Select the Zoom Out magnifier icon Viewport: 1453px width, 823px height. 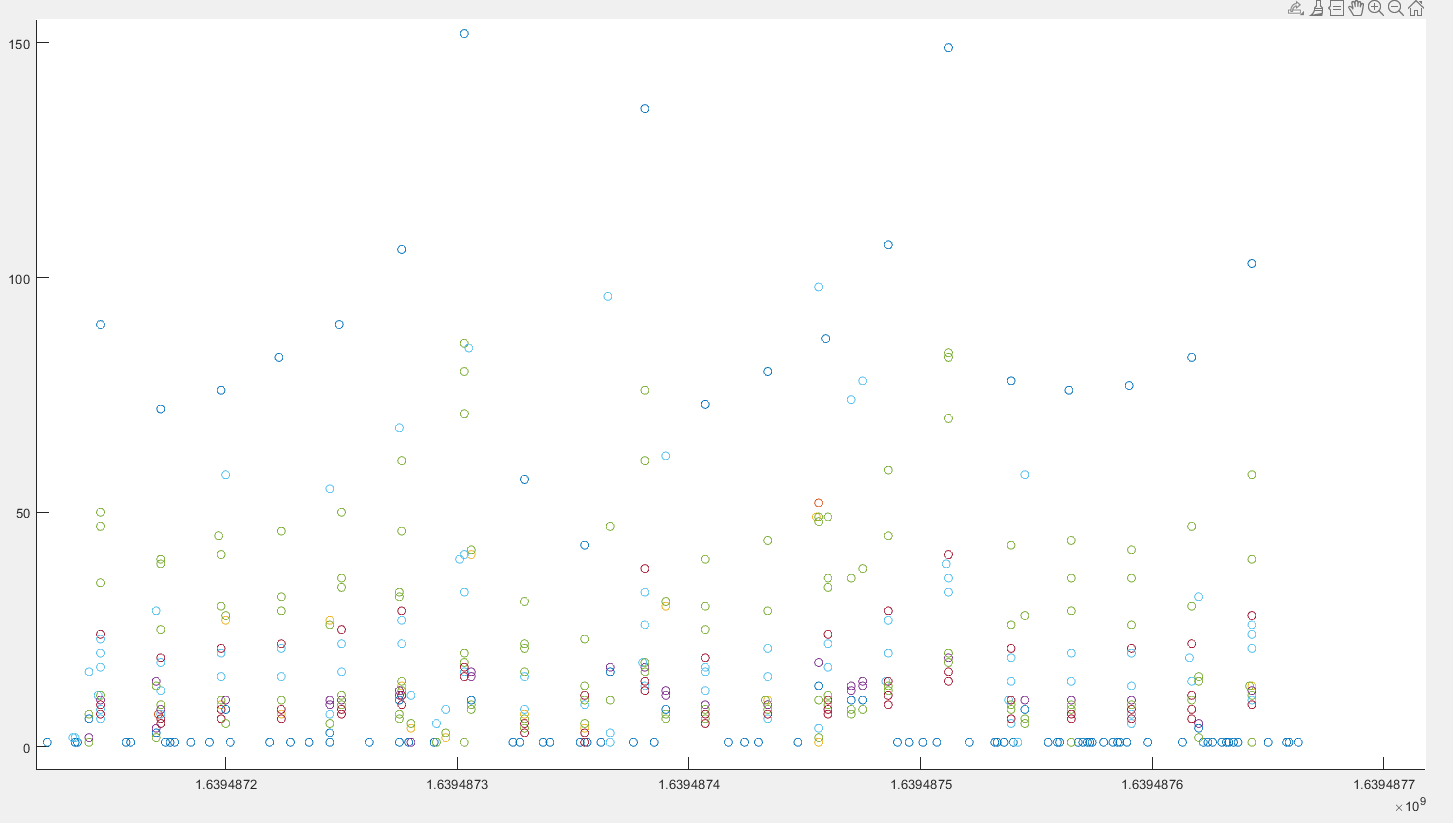tap(1394, 8)
